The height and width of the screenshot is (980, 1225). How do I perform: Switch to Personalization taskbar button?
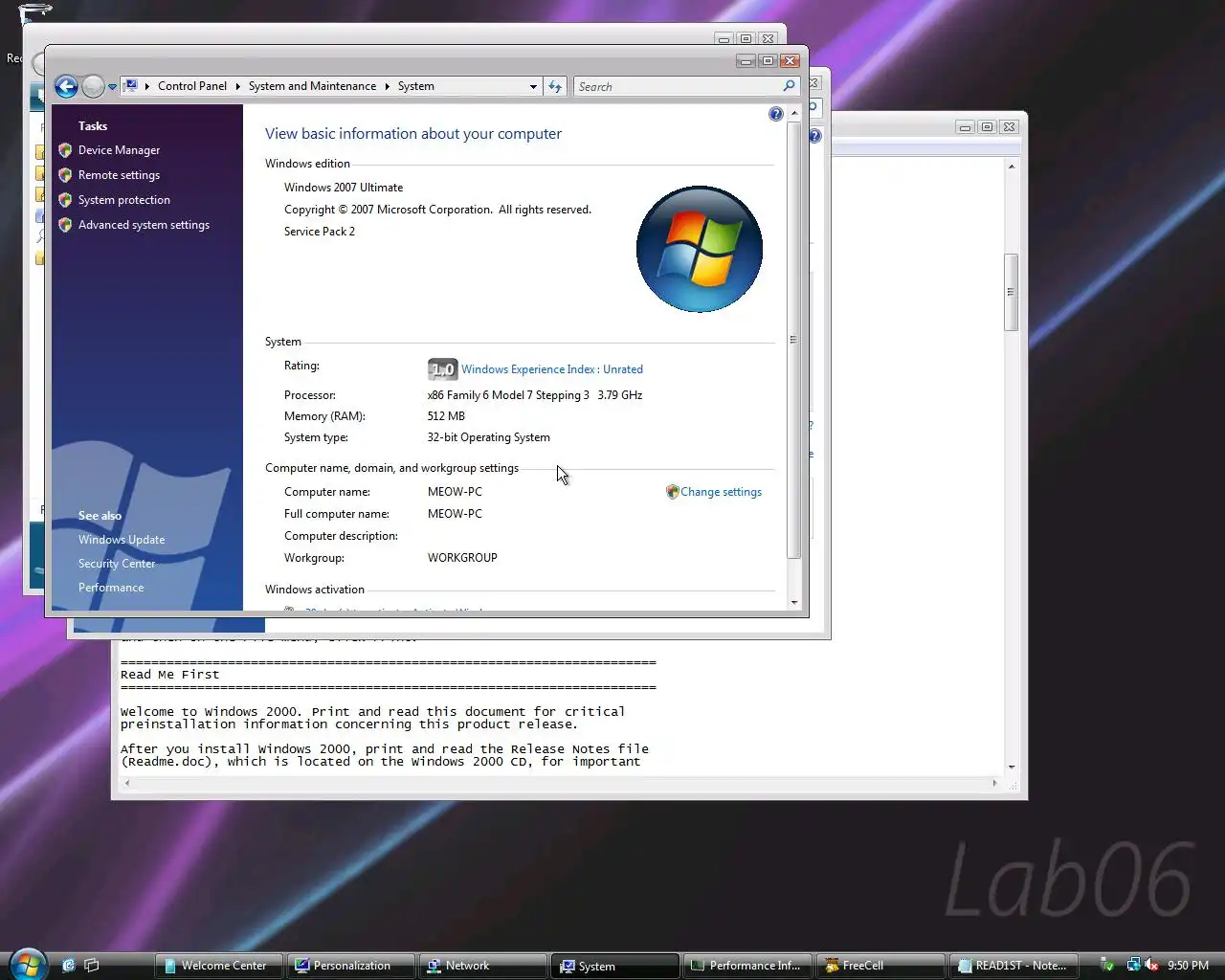click(x=351, y=966)
